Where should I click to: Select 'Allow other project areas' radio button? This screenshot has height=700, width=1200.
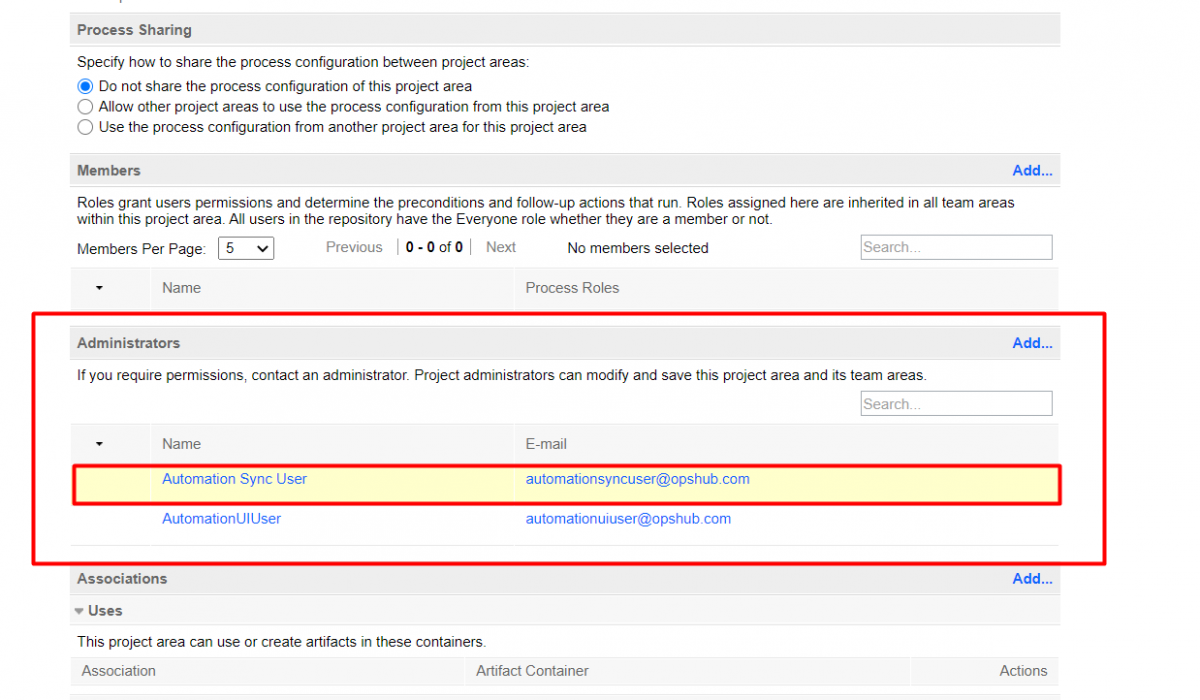pos(85,107)
